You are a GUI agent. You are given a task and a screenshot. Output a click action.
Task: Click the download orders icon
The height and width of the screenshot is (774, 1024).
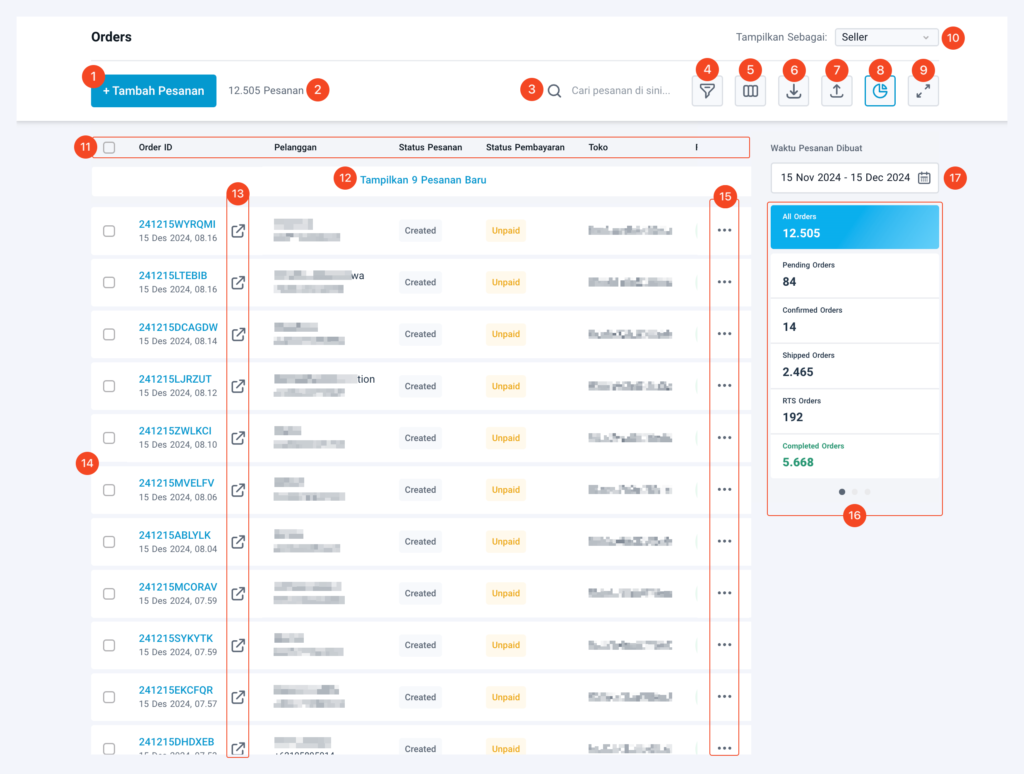(793, 91)
